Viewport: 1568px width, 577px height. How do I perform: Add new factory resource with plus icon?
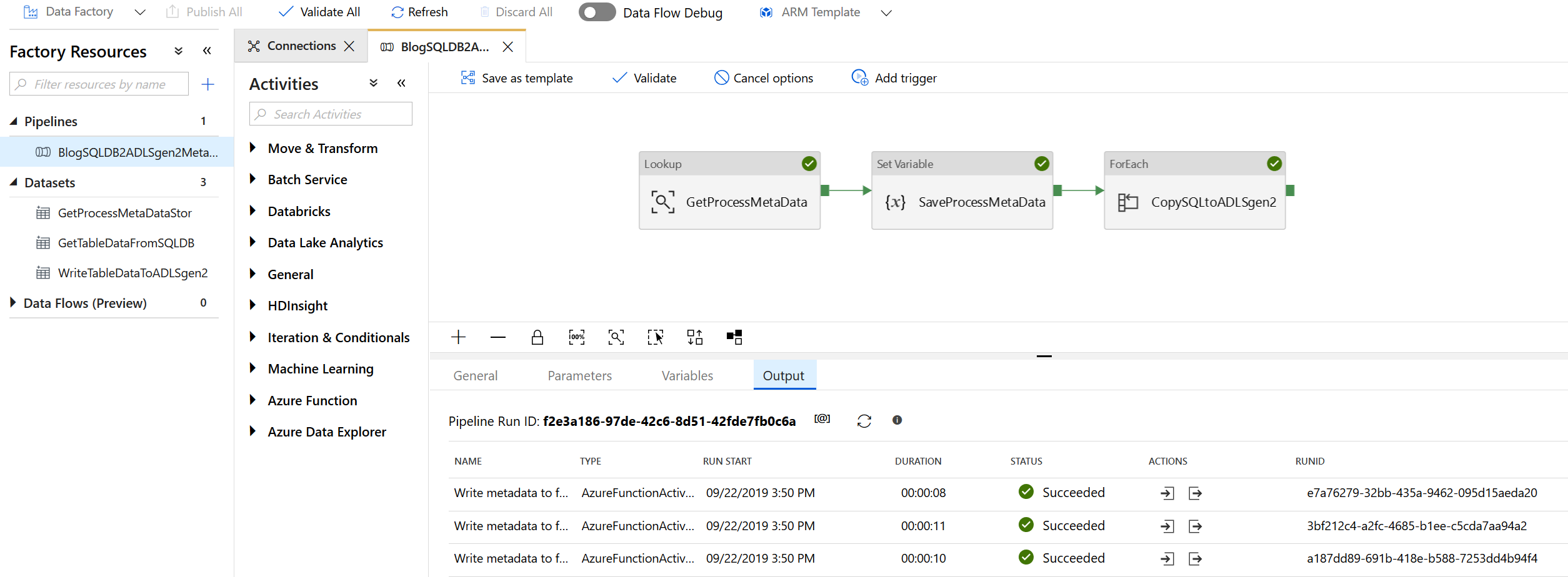(x=208, y=84)
